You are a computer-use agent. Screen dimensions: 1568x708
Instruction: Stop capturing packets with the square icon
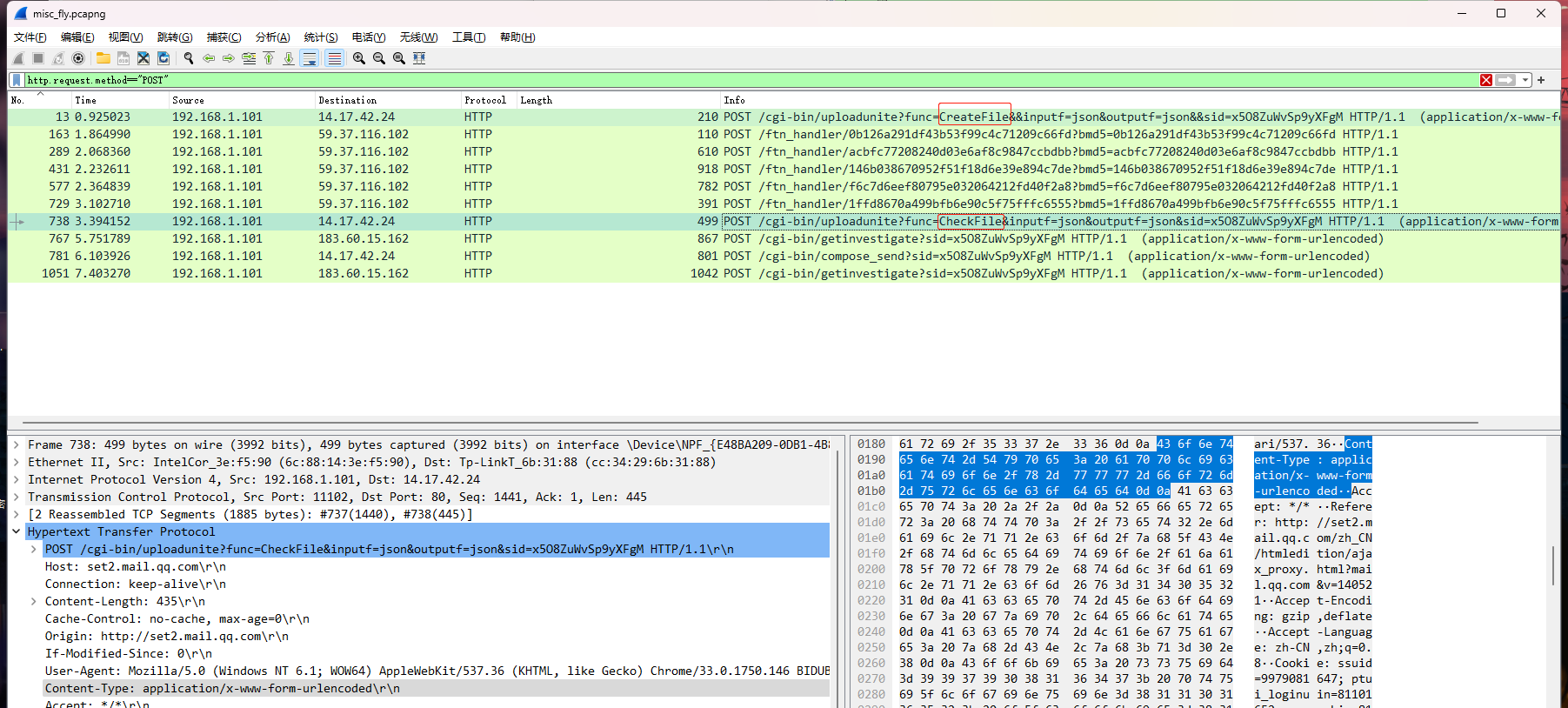[x=38, y=58]
